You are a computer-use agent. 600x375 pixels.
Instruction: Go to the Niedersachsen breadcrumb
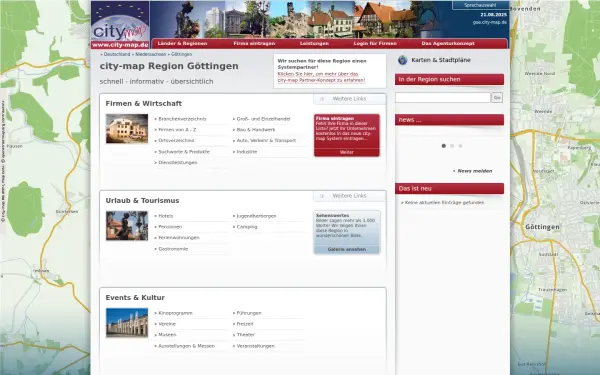tap(151, 54)
